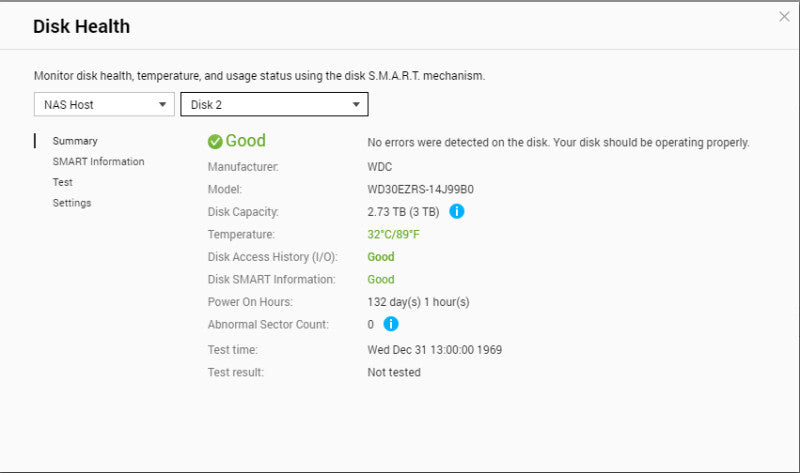Click the Power On Hours: label
This screenshot has width=800, height=473.
(250, 302)
